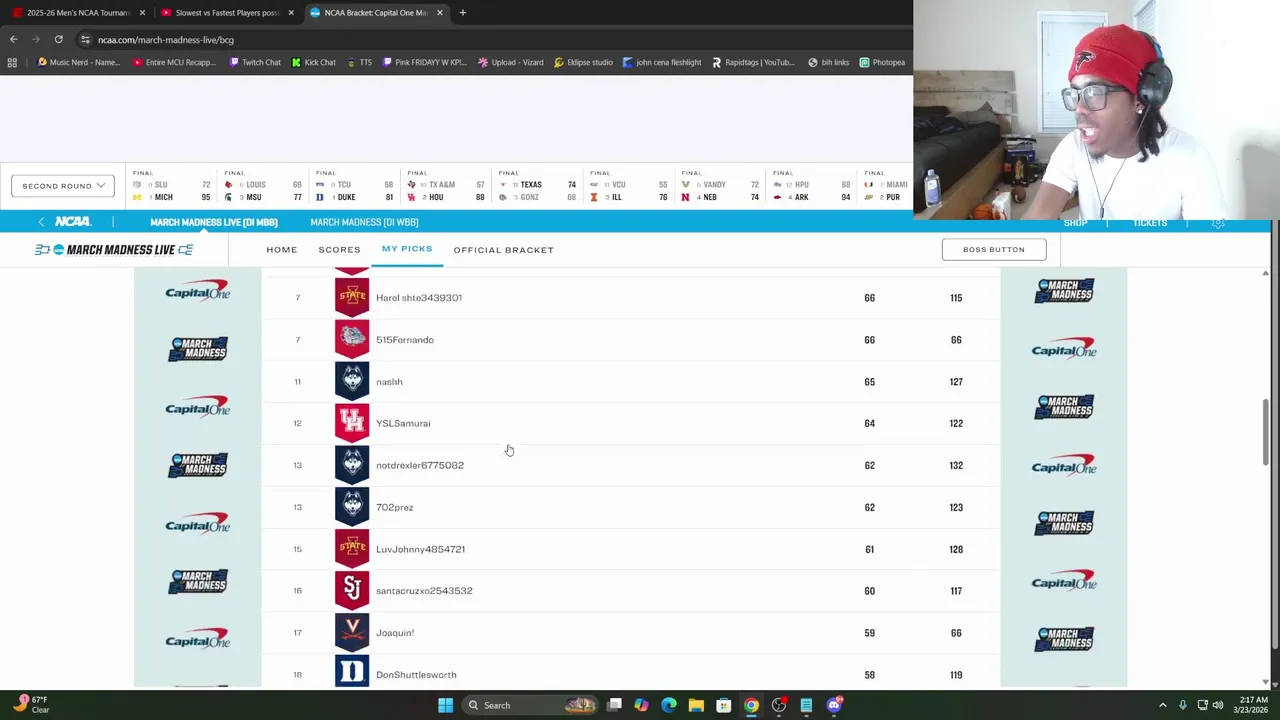Open the bookmarks apps grid icon
The height and width of the screenshot is (720, 1280).
pyautogui.click(x=12, y=62)
